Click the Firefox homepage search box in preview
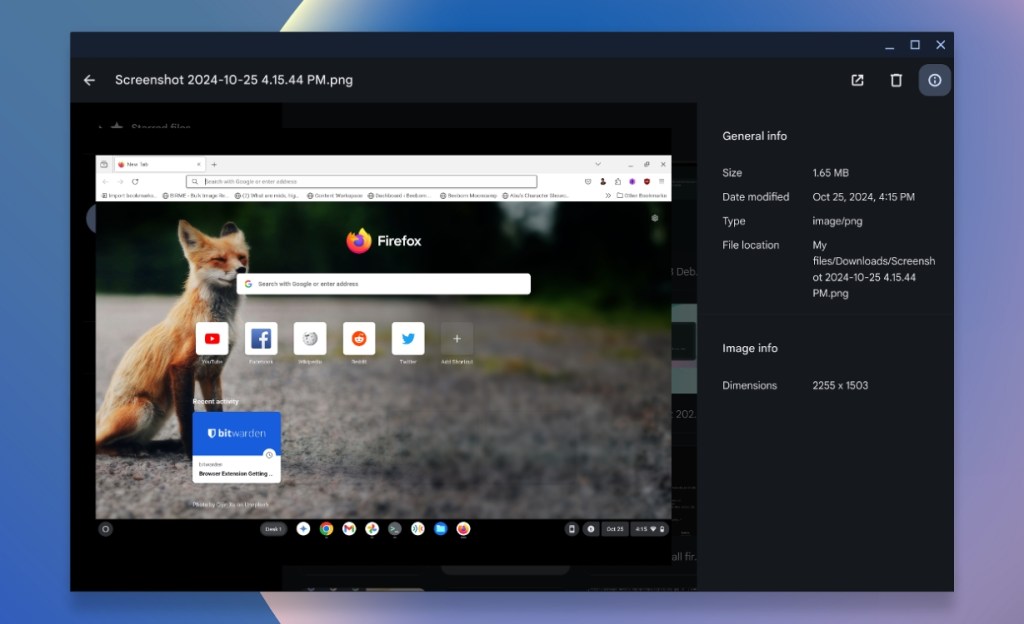 383,284
